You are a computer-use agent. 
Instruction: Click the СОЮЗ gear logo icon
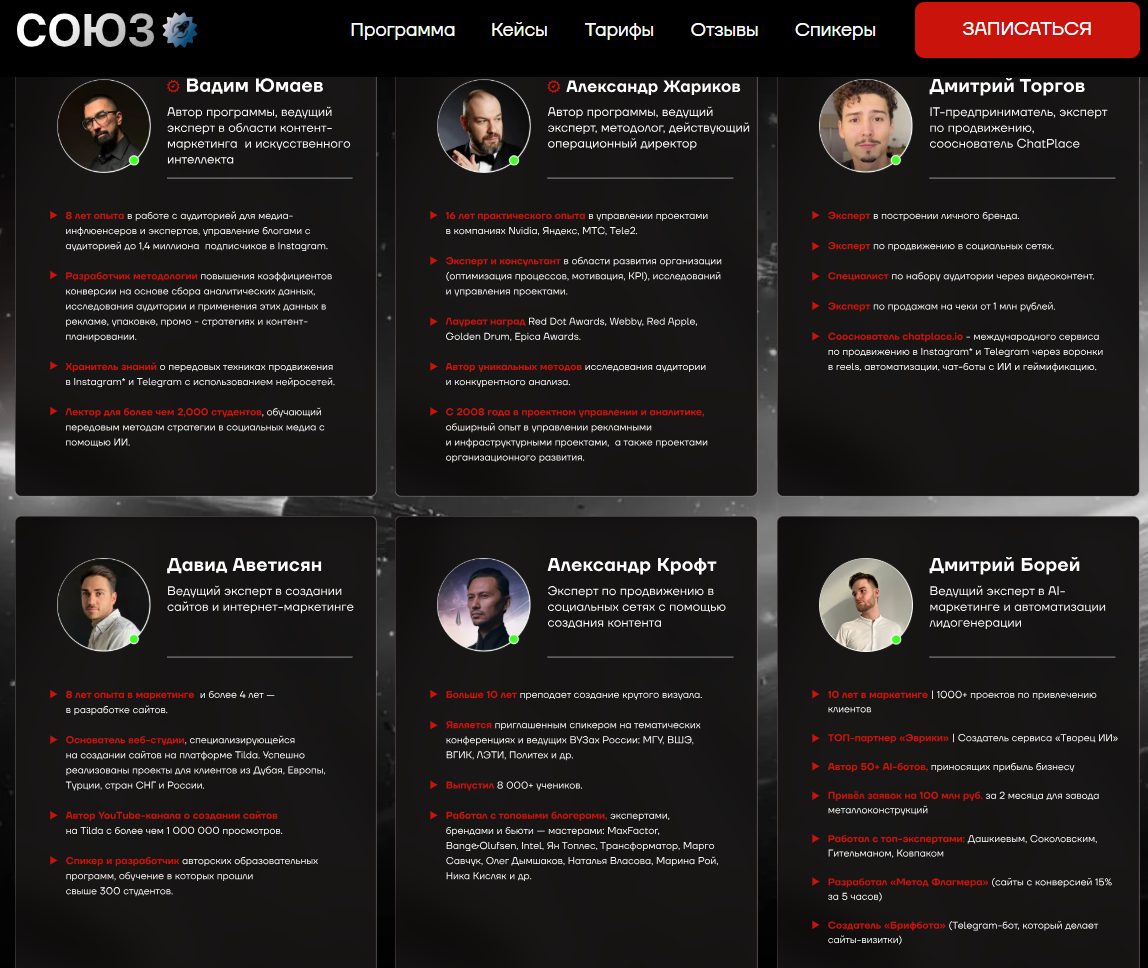pyautogui.click(x=179, y=30)
